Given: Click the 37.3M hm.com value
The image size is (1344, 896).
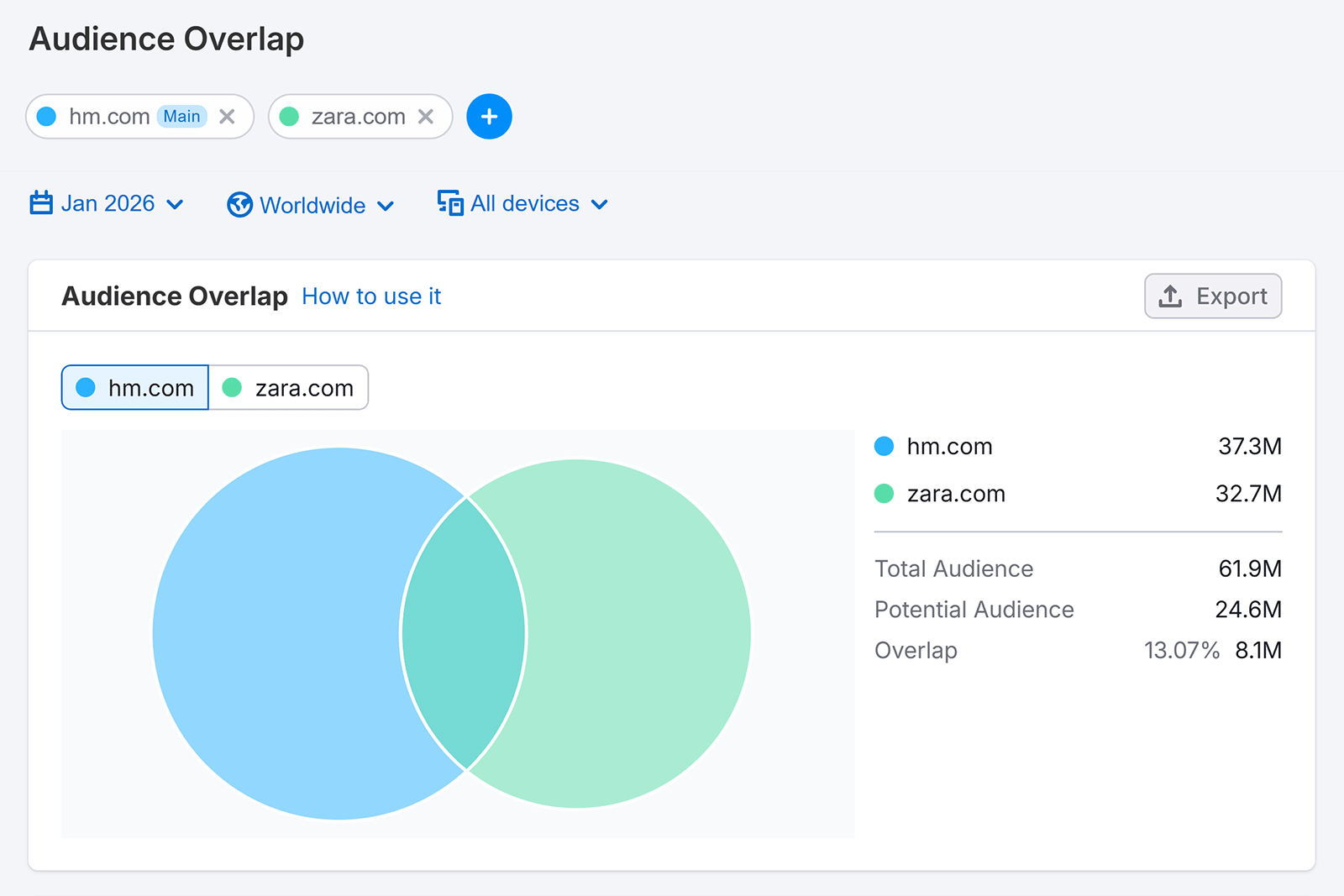Looking at the screenshot, I should tap(1250, 447).
